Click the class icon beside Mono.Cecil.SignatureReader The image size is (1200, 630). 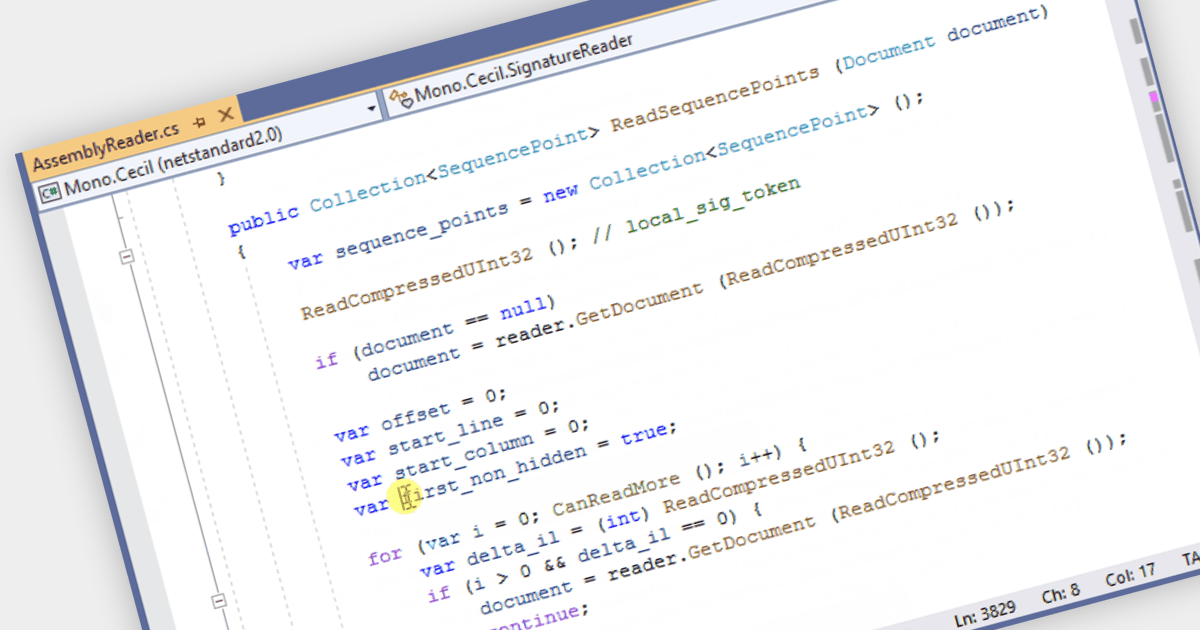(402, 96)
